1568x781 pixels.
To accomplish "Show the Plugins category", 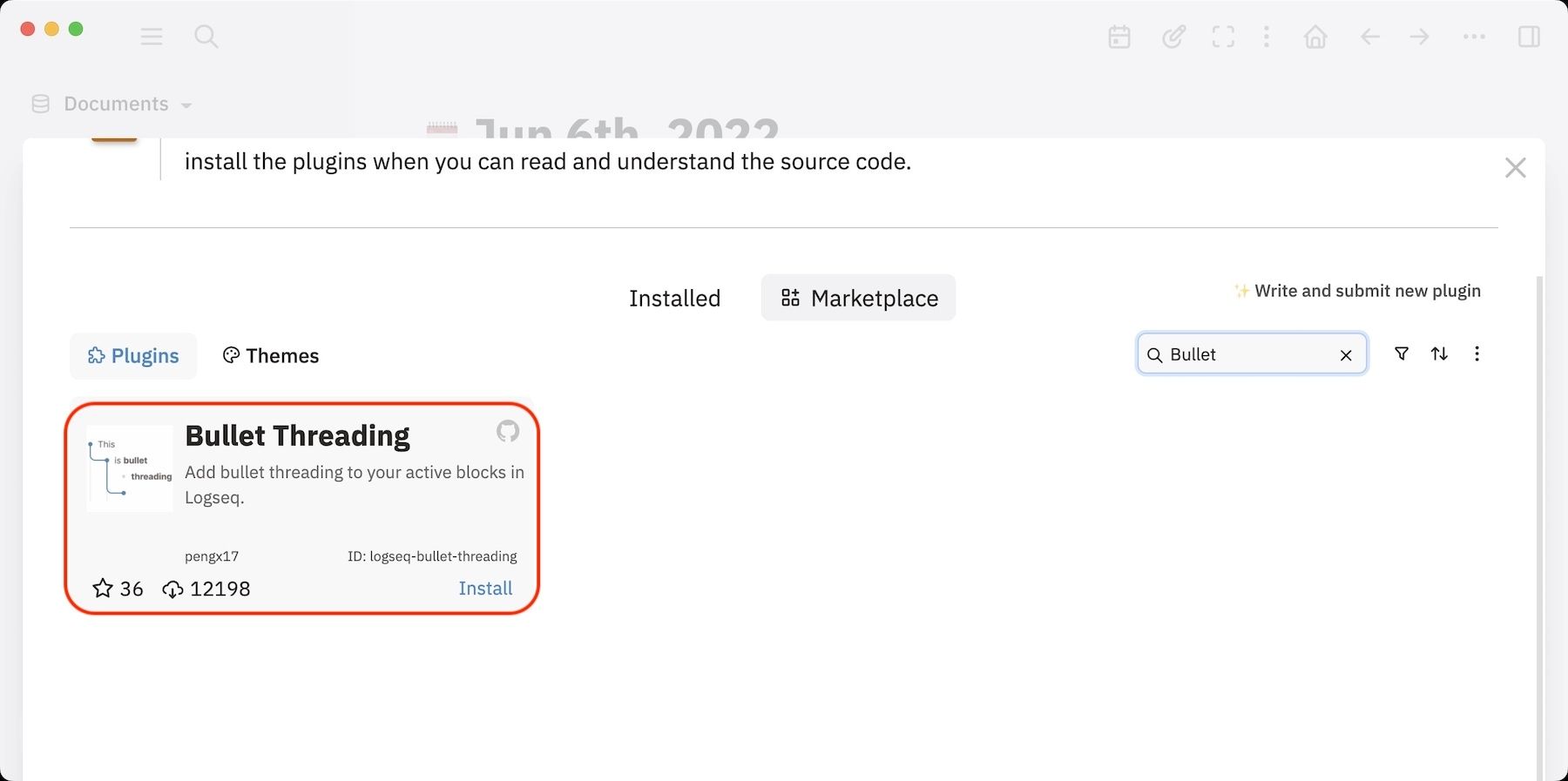I will (133, 356).
